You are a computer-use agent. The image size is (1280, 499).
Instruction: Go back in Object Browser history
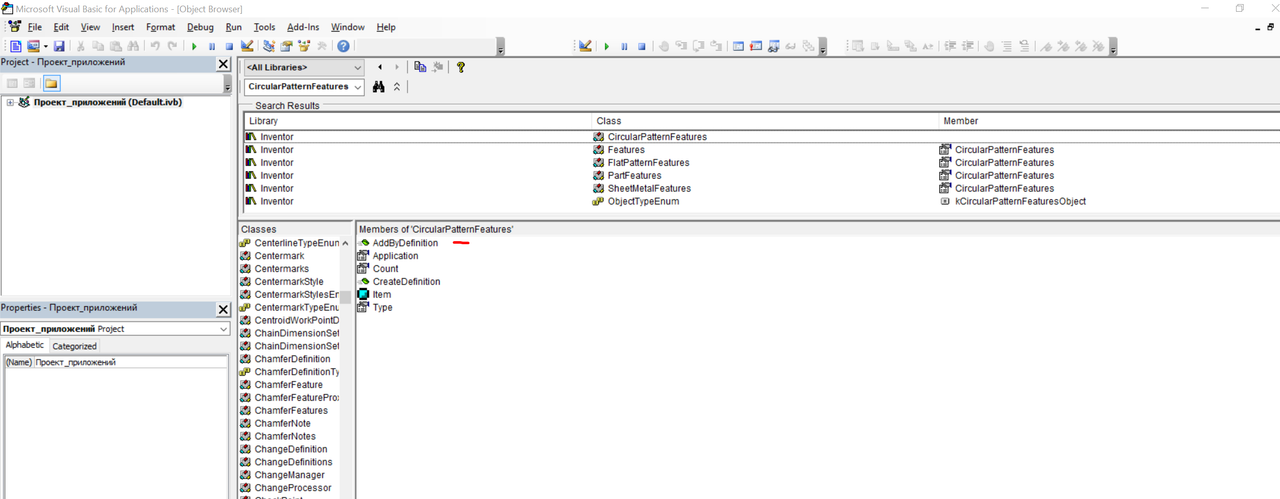380,67
